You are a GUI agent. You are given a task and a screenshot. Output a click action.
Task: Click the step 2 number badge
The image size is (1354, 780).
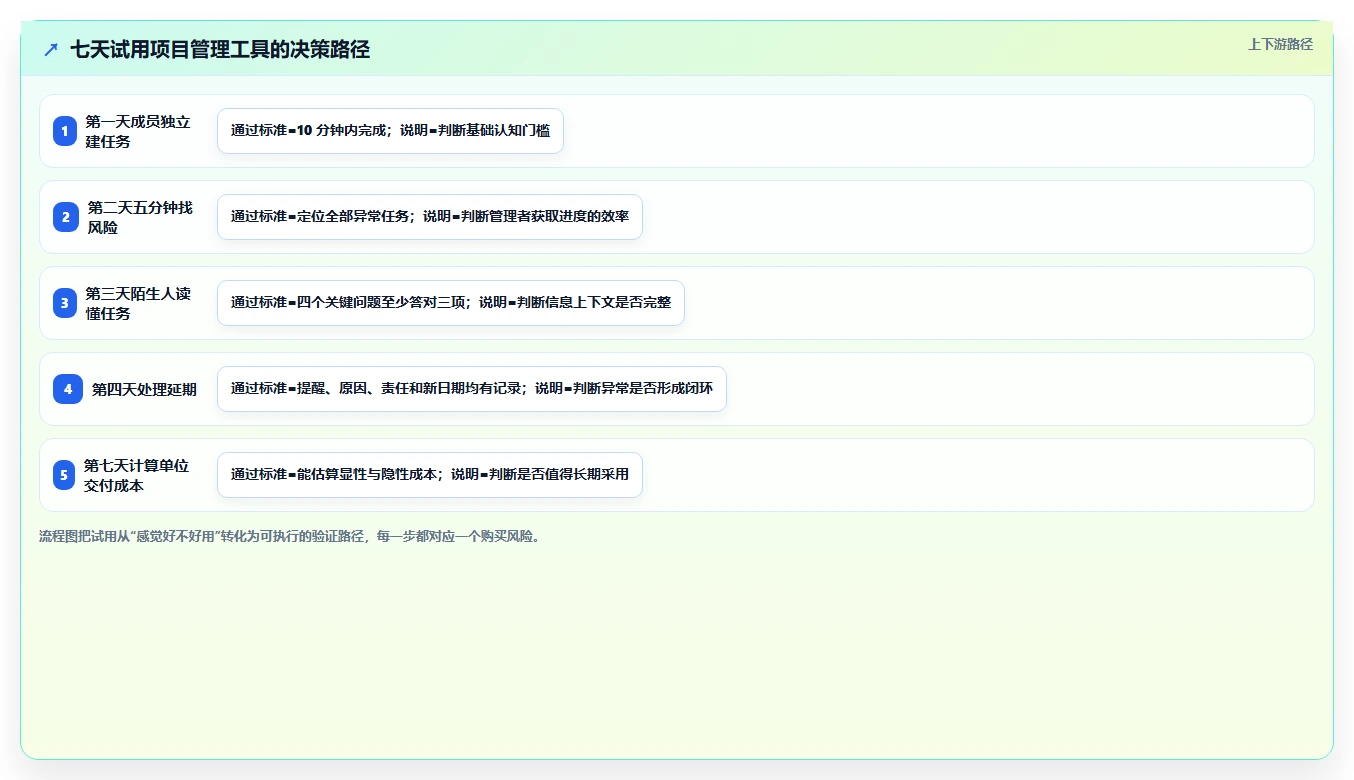[65, 217]
